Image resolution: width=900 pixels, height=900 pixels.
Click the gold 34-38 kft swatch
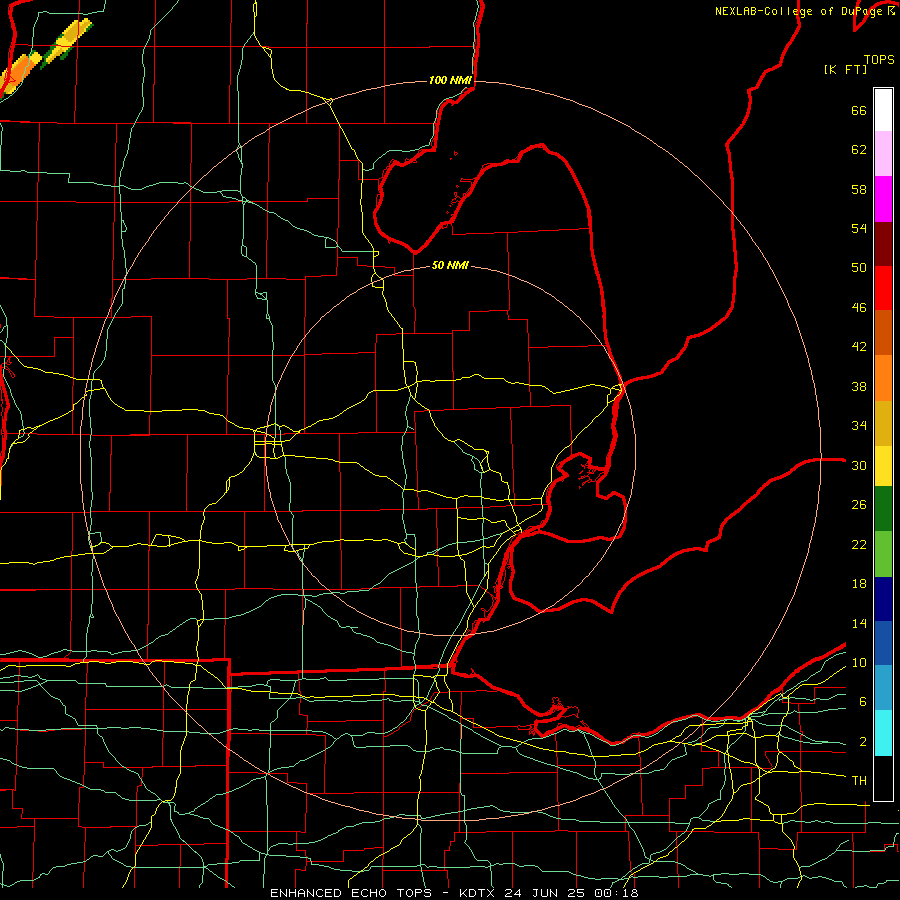click(x=883, y=423)
